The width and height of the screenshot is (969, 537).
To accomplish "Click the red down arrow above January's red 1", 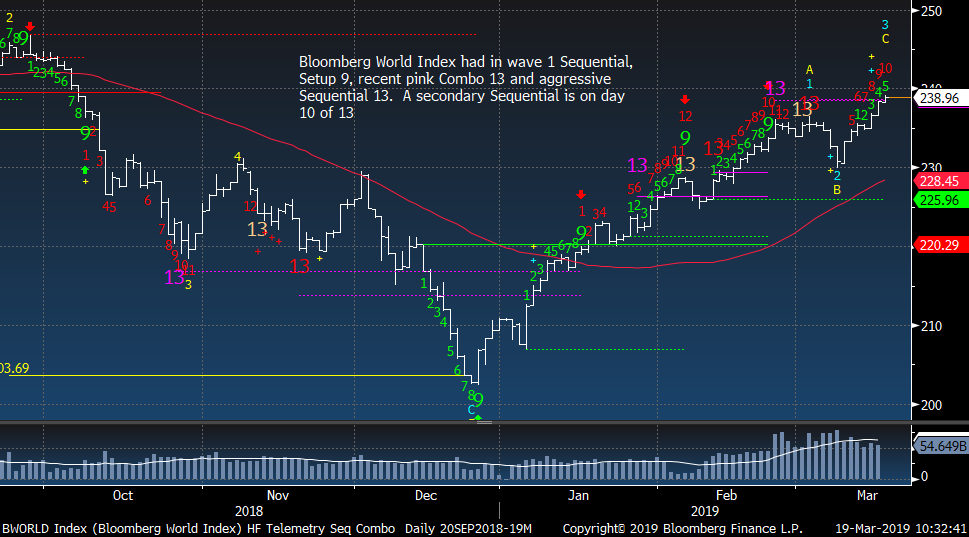I will pos(581,195).
